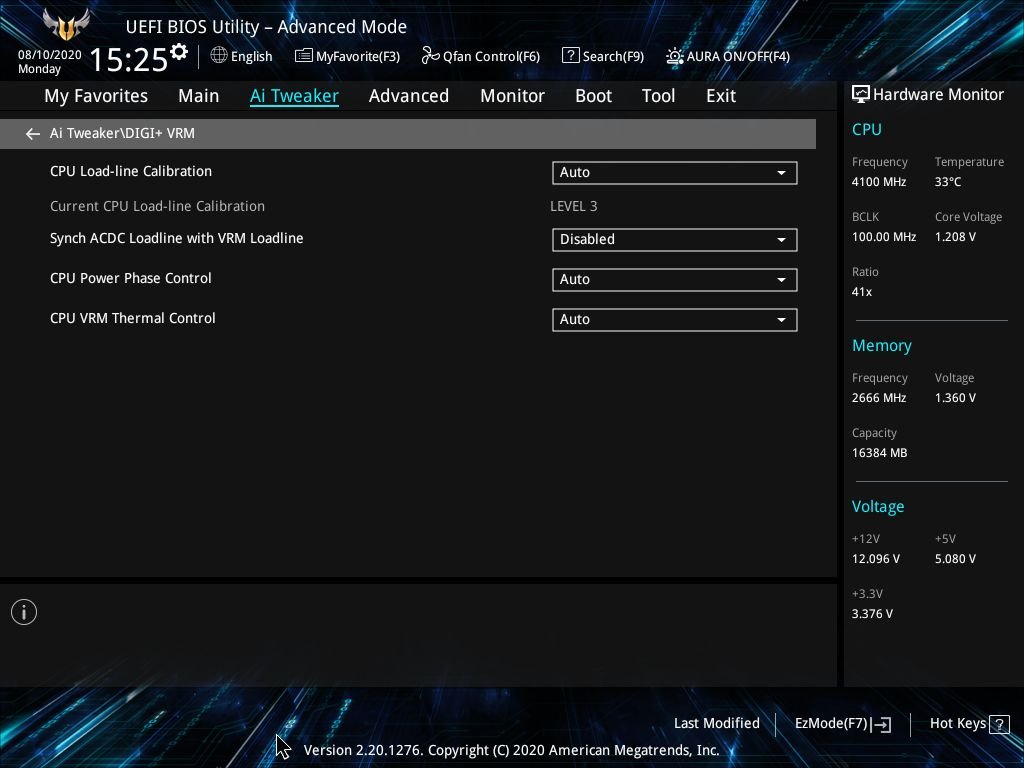The height and width of the screenshot is (768, 1024).
Task: Switch to Main tab
Action: (199, 96)
